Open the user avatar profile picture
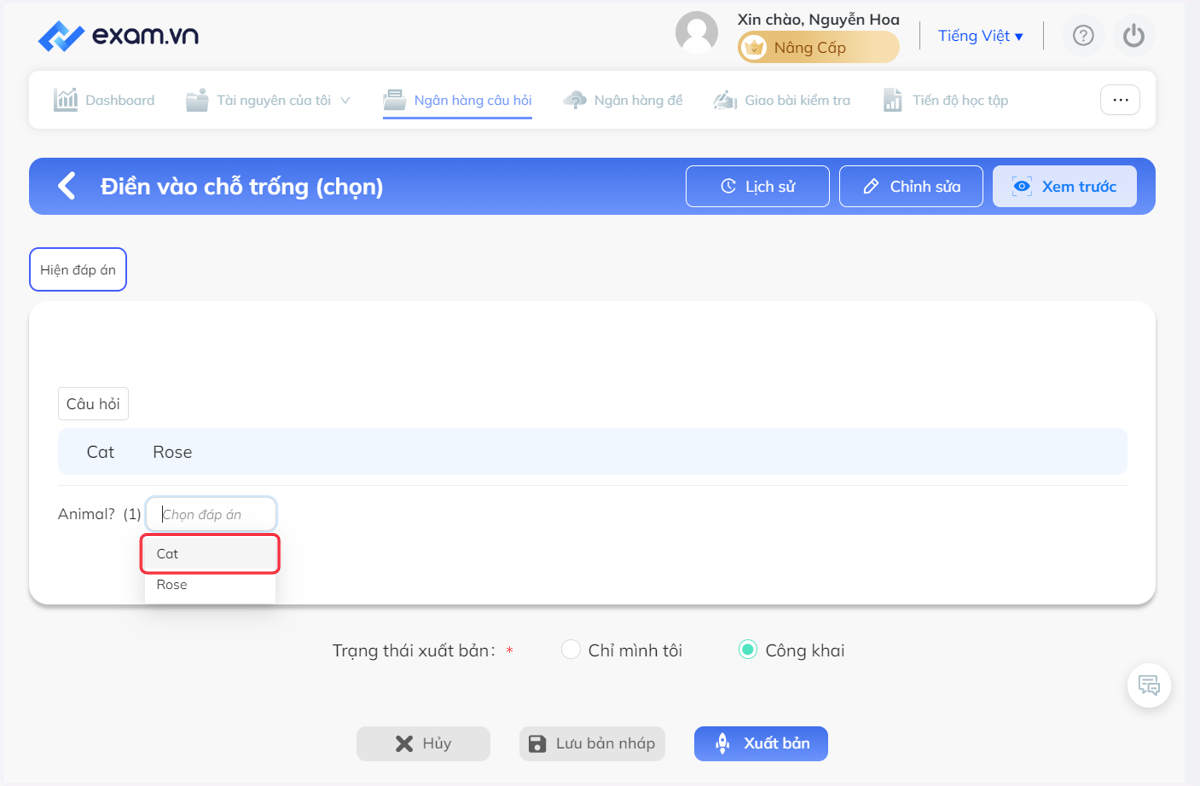Screen dimensions: 1200x786 pyautogui.click(x=697, y=33)
